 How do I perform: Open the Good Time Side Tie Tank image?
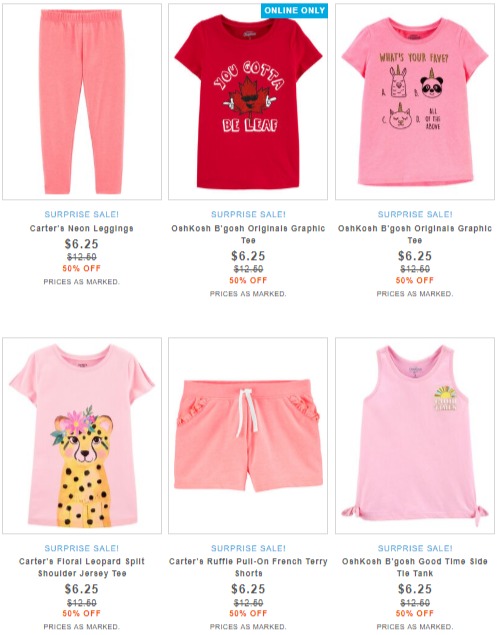[x=415, y=435]
